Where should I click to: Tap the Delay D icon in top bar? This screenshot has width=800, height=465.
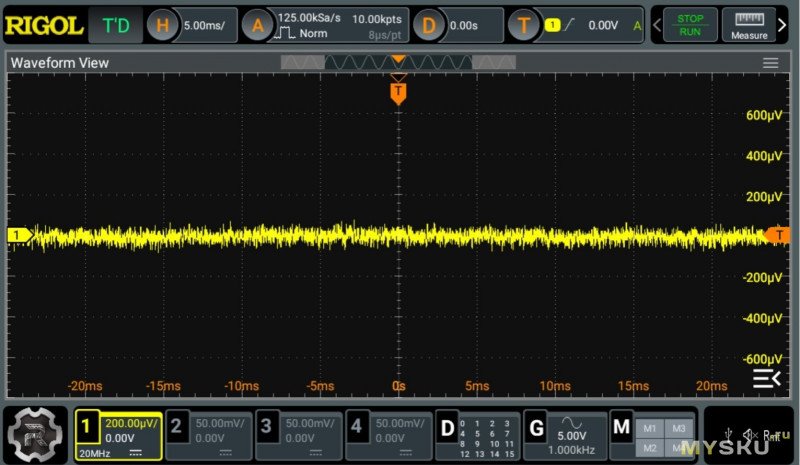(428, 25)
